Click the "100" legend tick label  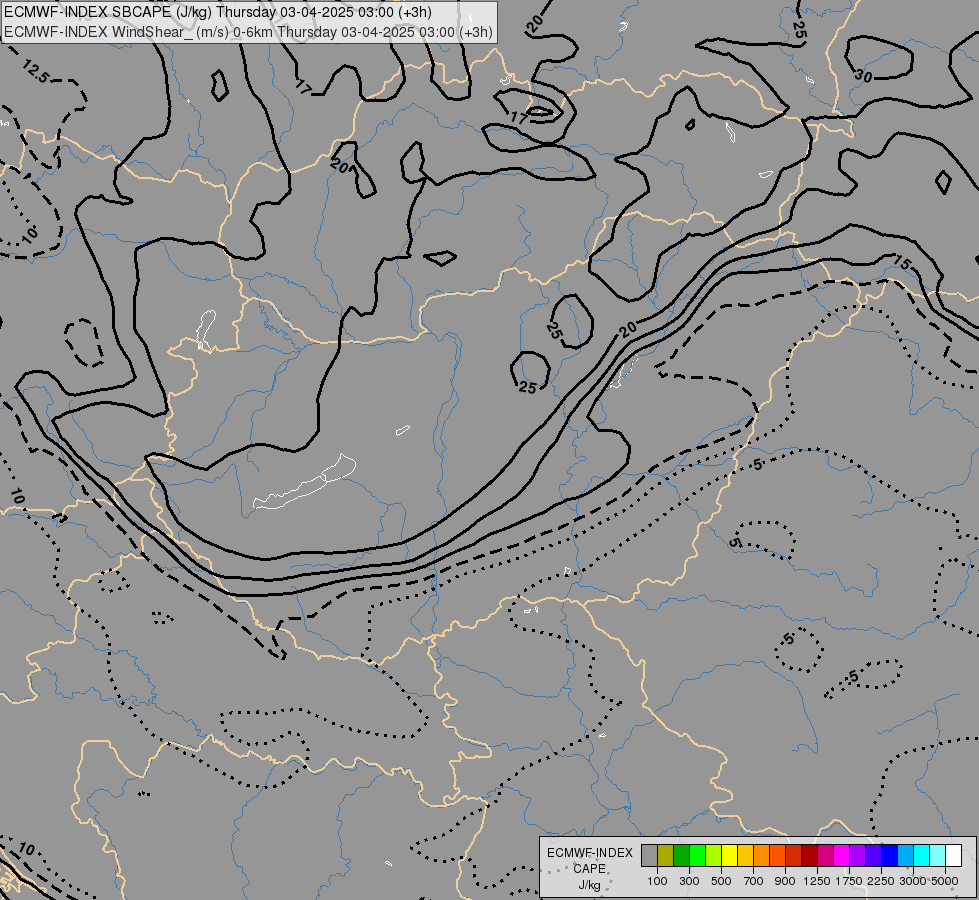click(657, 881)
